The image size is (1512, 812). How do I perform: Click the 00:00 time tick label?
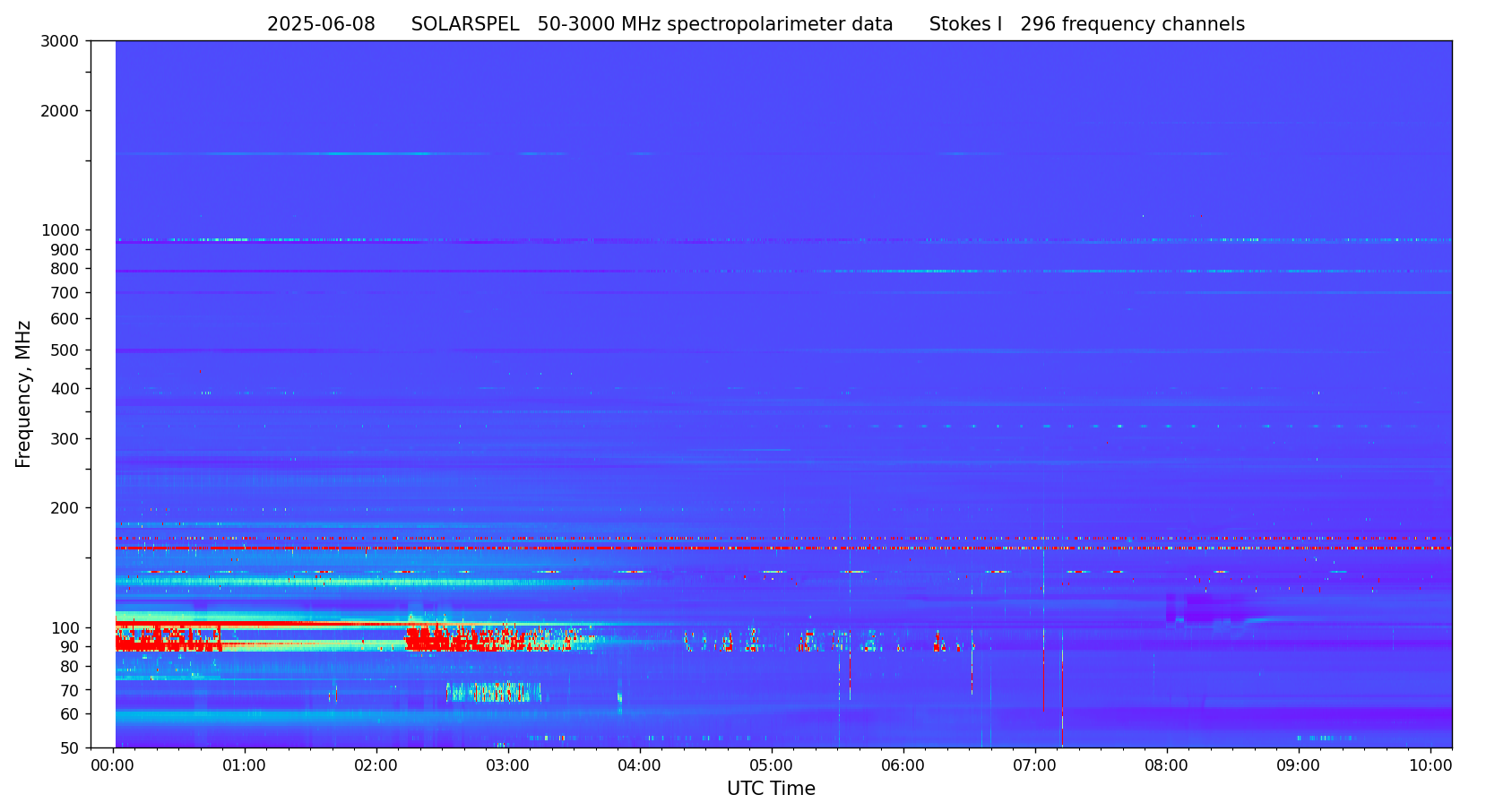113,766
